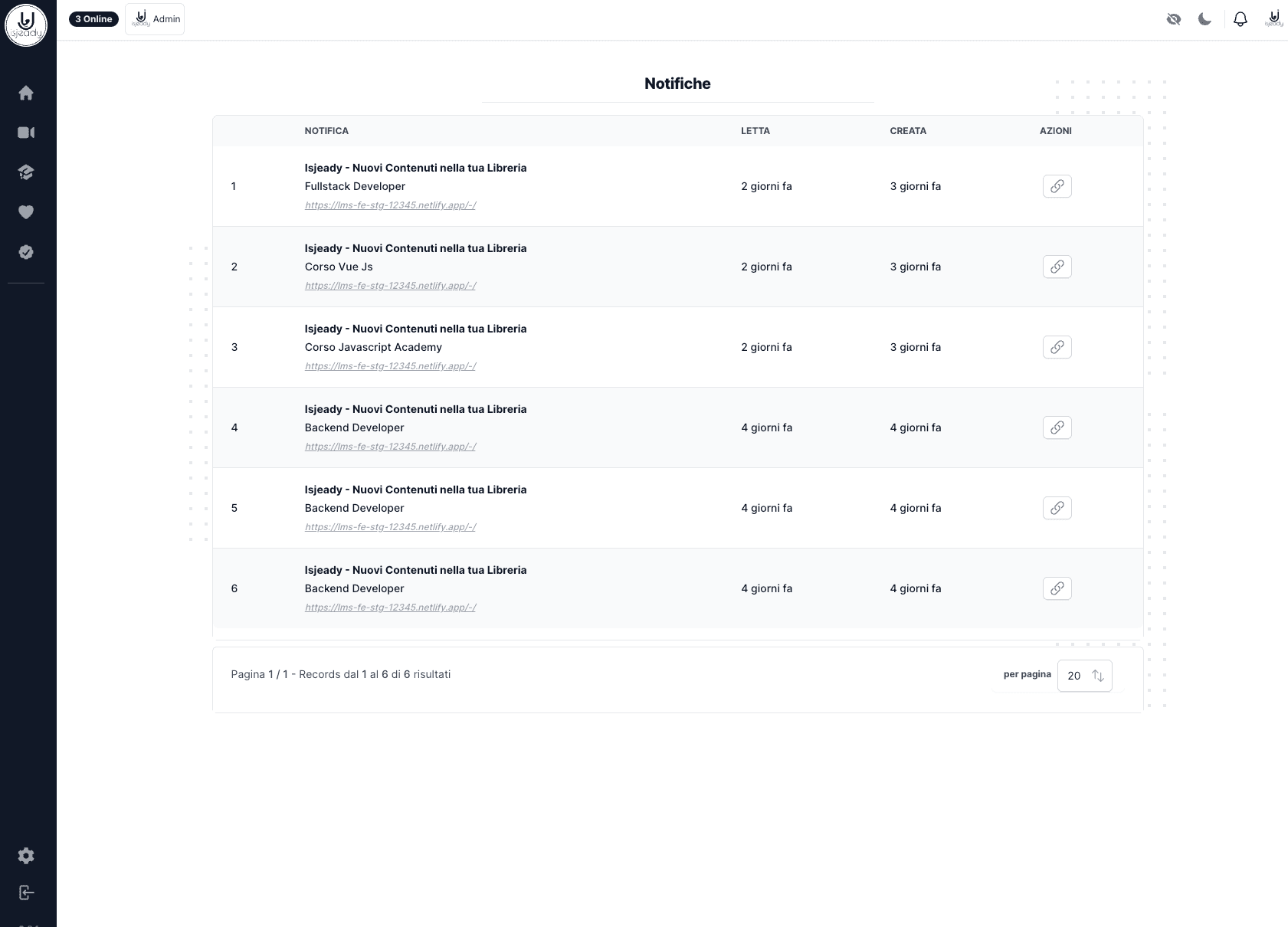Screen dimensions: 1288x927
Task: Open the video camera section in sidebar
Action: point(26,133)
